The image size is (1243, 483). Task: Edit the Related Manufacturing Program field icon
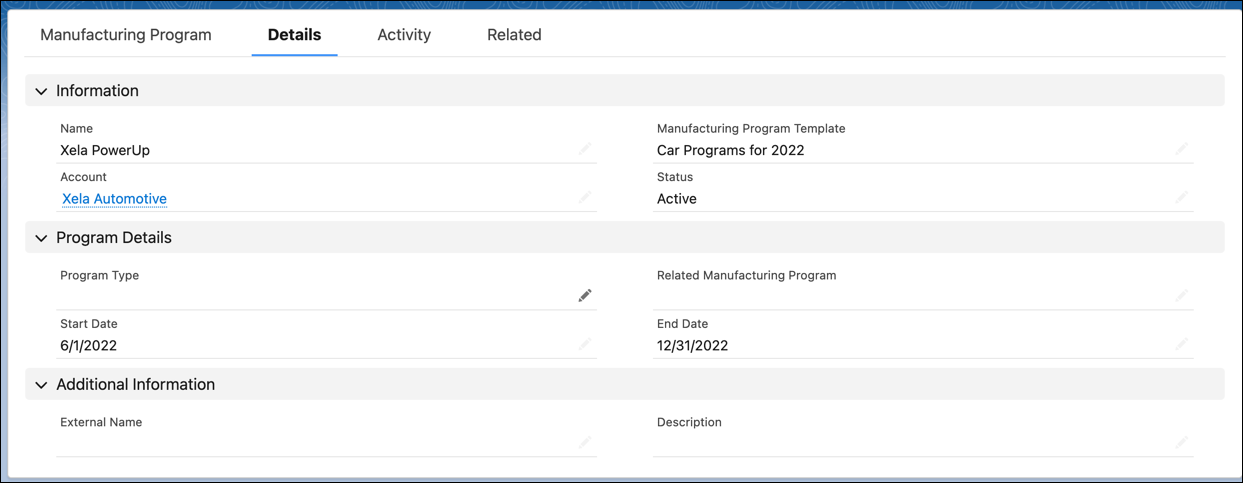[x=1182, y=295]
